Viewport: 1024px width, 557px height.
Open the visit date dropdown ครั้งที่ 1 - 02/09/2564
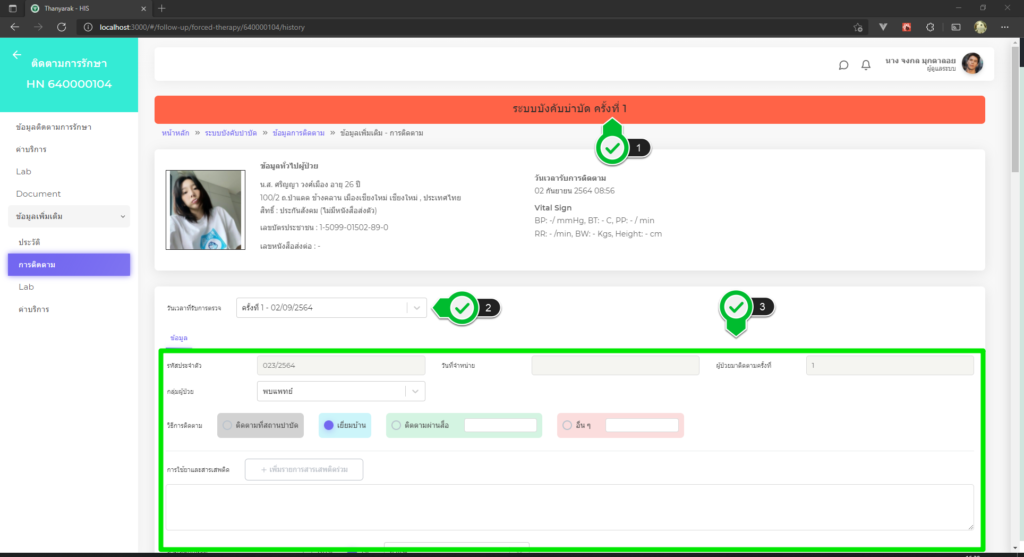[331, 308]
